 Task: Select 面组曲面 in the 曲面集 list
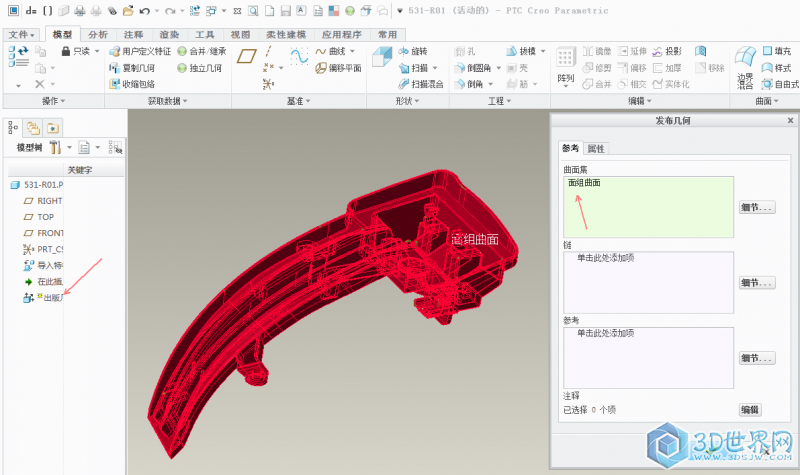[584, 183]
